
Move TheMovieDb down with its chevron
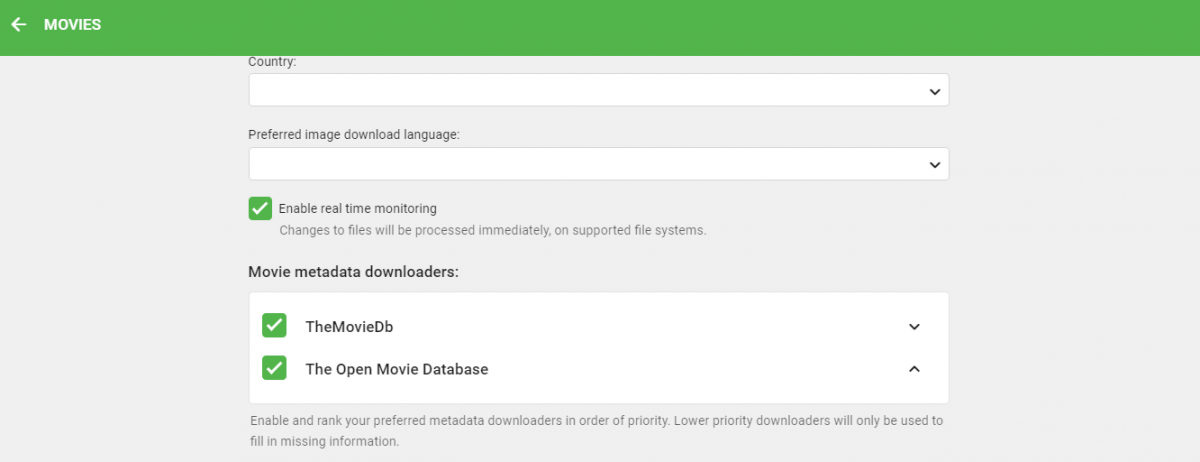(913, 327)
